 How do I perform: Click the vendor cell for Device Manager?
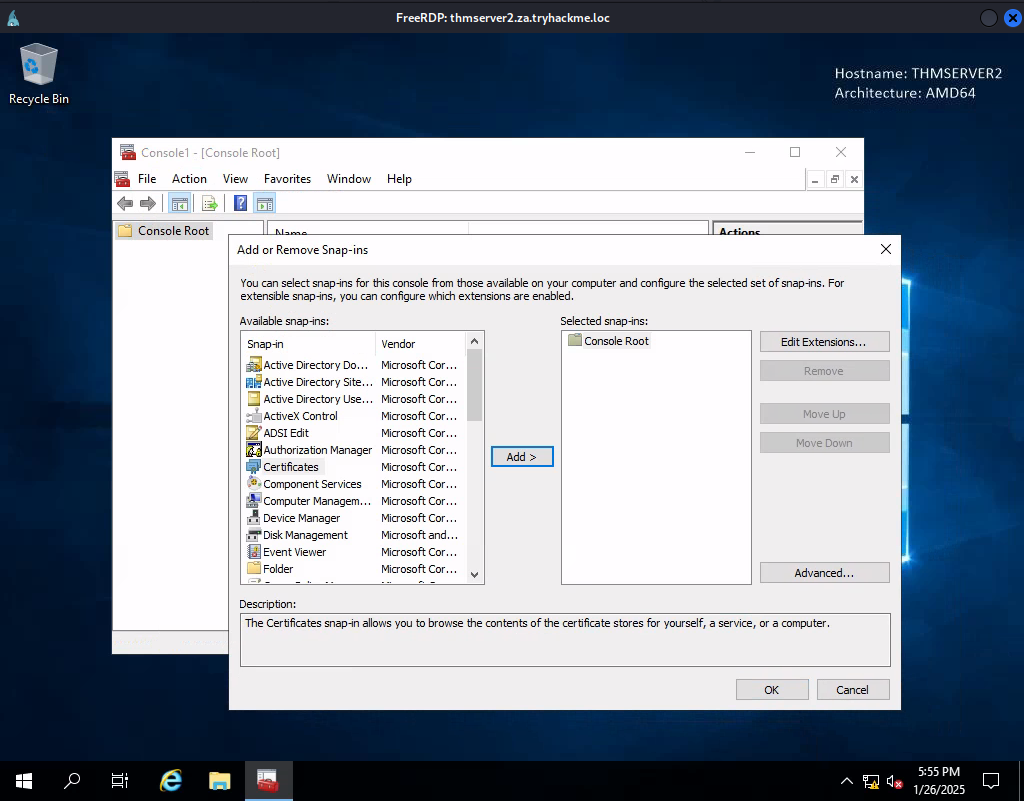[x=419, y=518]
